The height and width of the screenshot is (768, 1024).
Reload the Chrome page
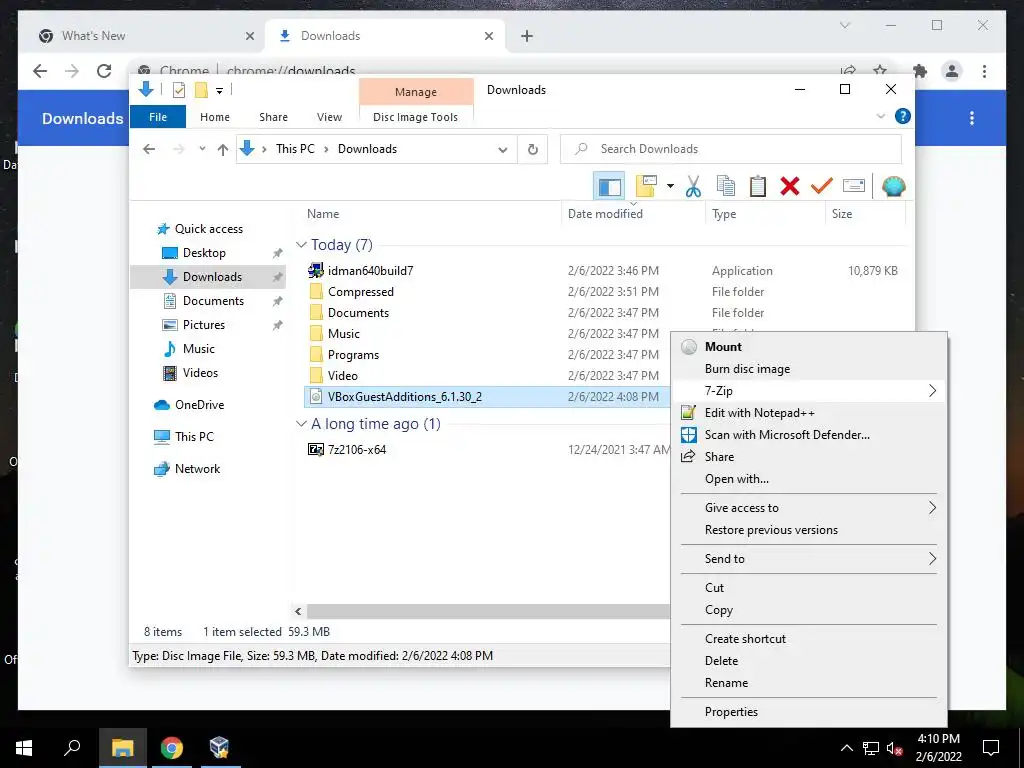point(104,71)
